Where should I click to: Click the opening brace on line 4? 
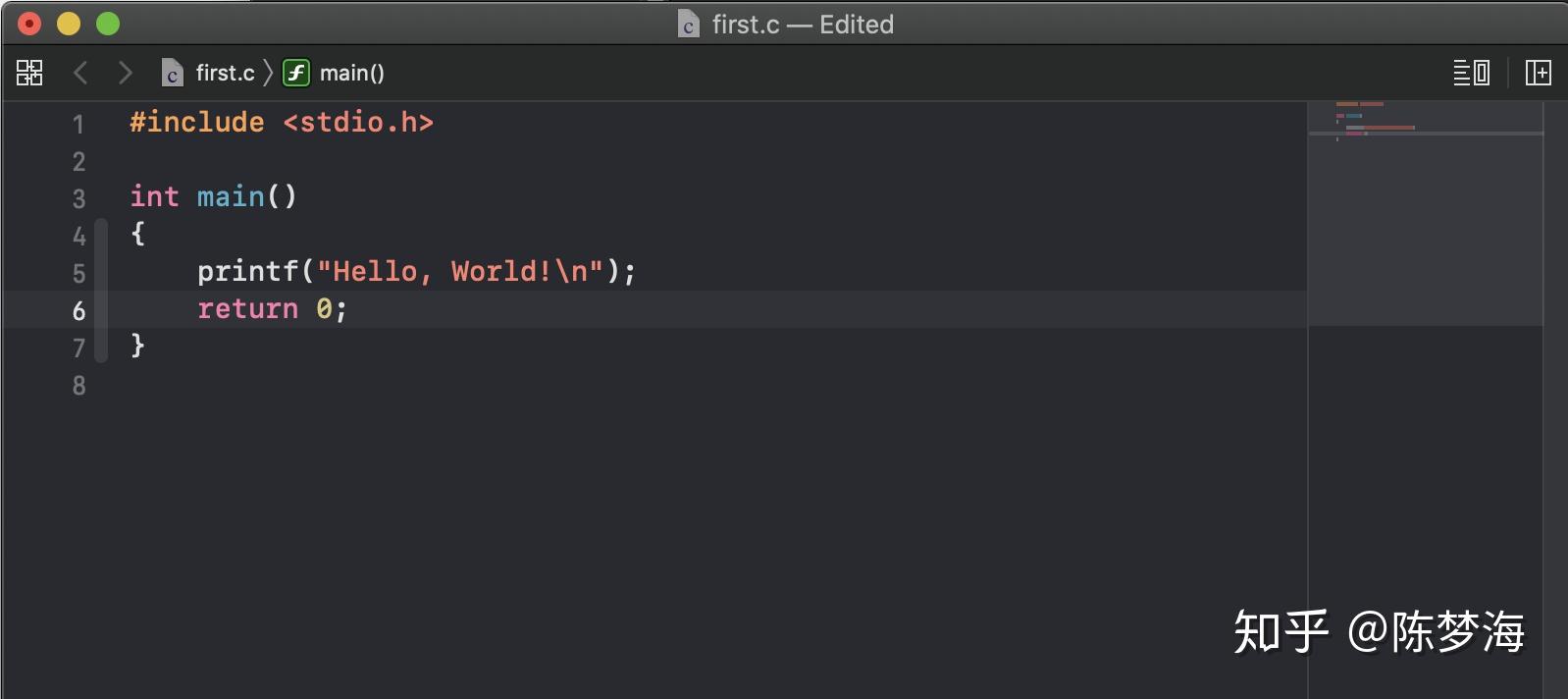coord(137,234)
